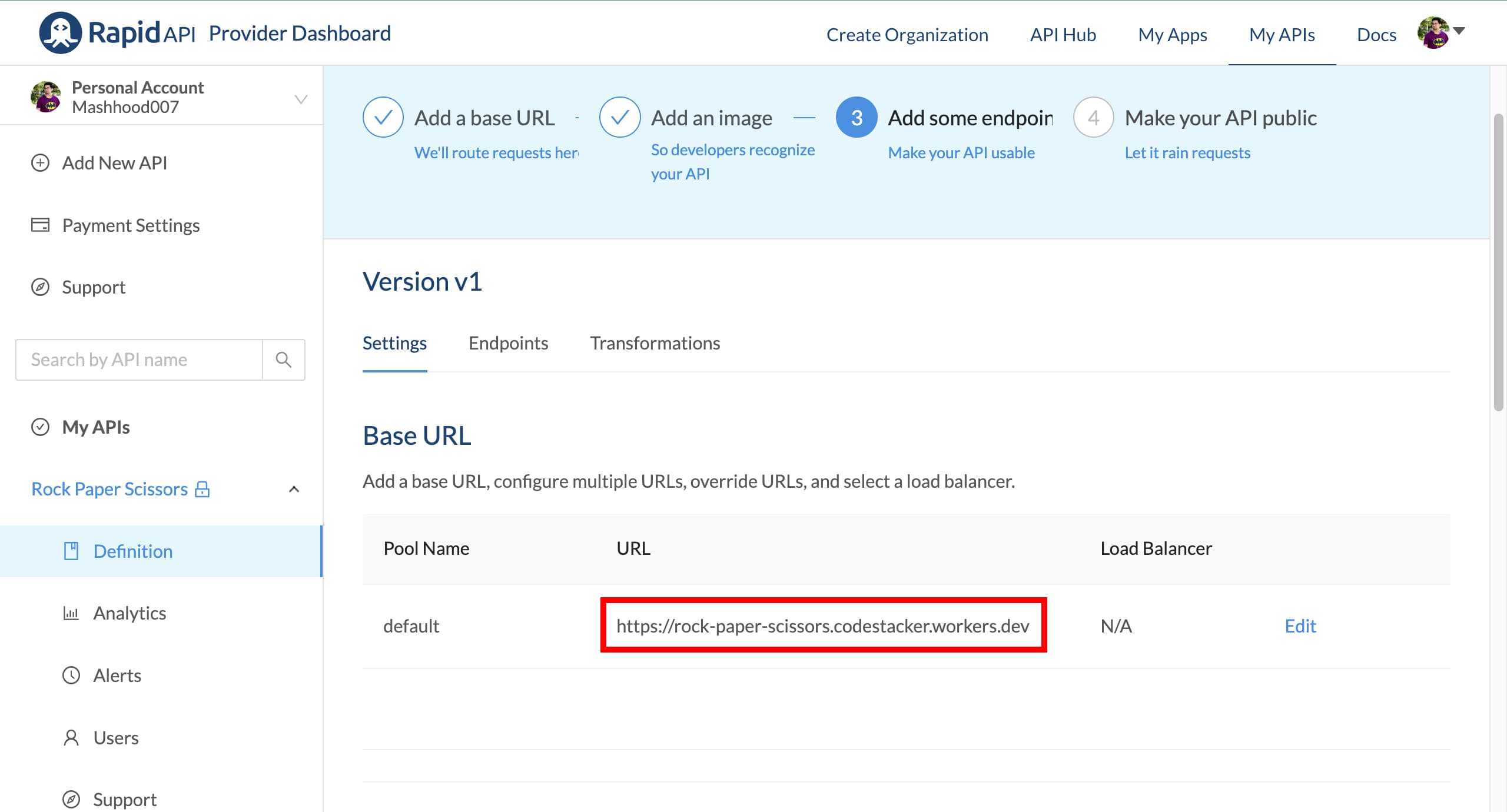The width and height of the screenshot is (1507, 812).
Task: Click the default pool name cell
Action: (x=411, y=626)
